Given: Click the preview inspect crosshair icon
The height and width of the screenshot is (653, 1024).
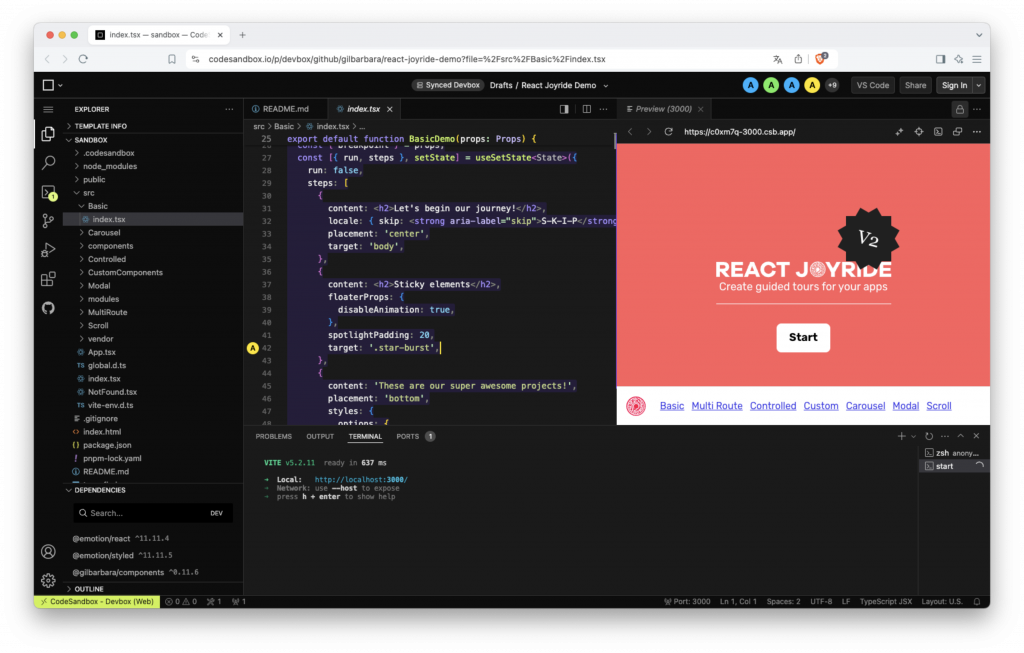Looking at the screenshot, I should [x=919, y=132].
